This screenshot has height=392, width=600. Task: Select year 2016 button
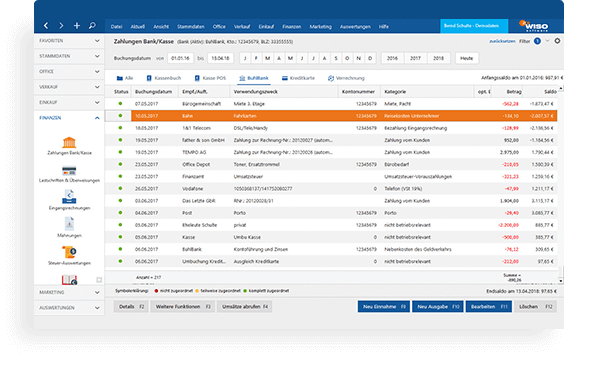coord(392,58)
